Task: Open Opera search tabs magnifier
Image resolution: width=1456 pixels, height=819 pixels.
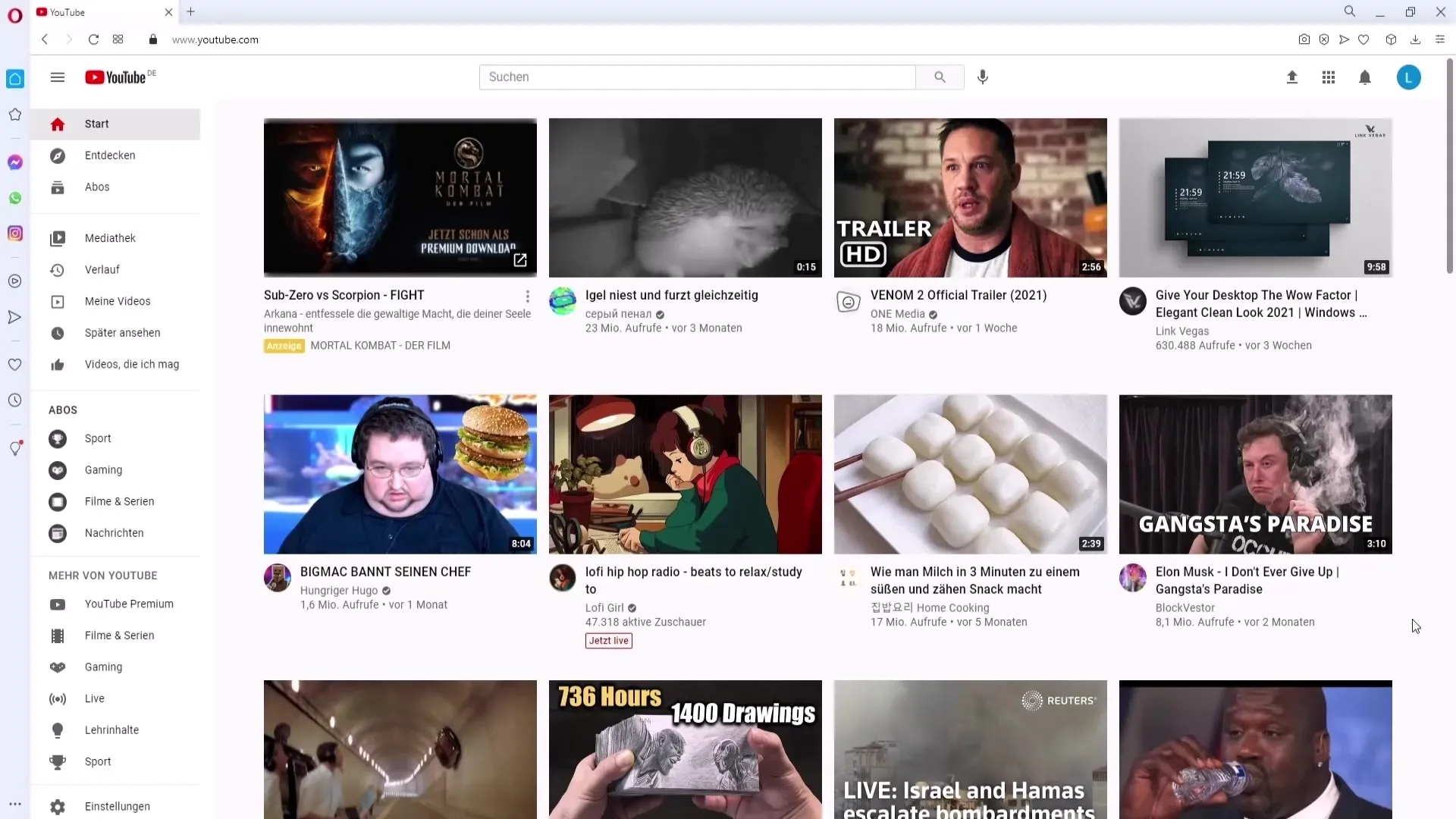Action: [x=1350, y=11]
